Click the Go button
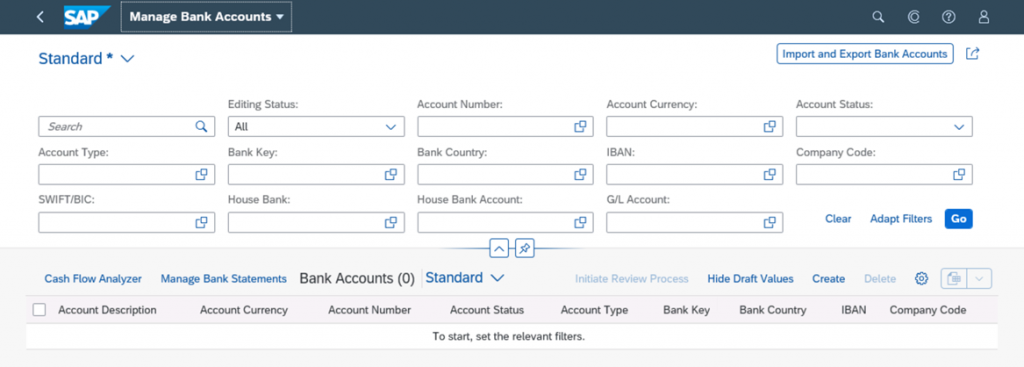 point(958,219)
